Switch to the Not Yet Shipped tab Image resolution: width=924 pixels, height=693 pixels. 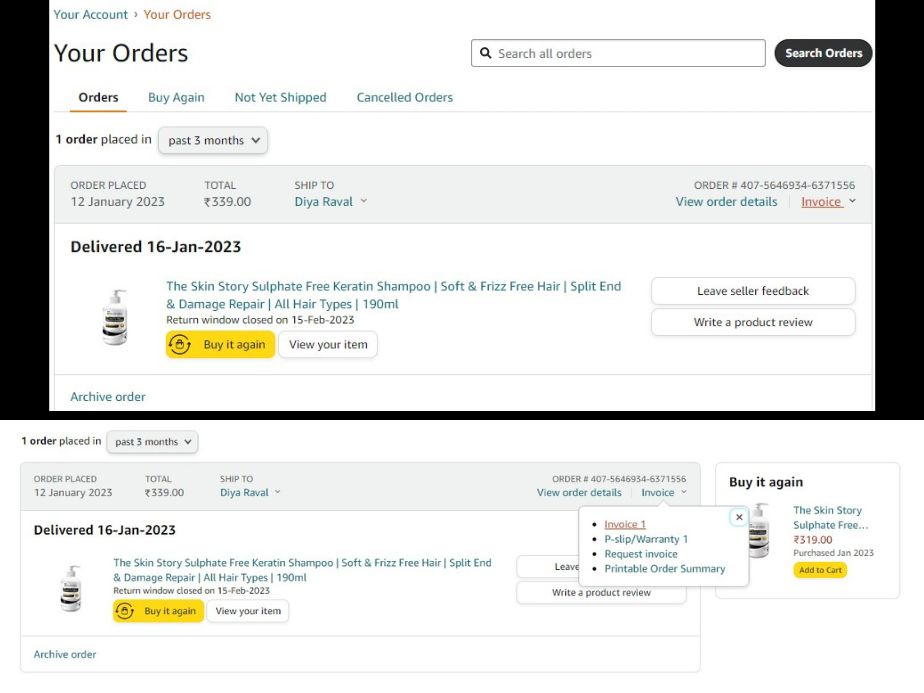pos(280,97)
